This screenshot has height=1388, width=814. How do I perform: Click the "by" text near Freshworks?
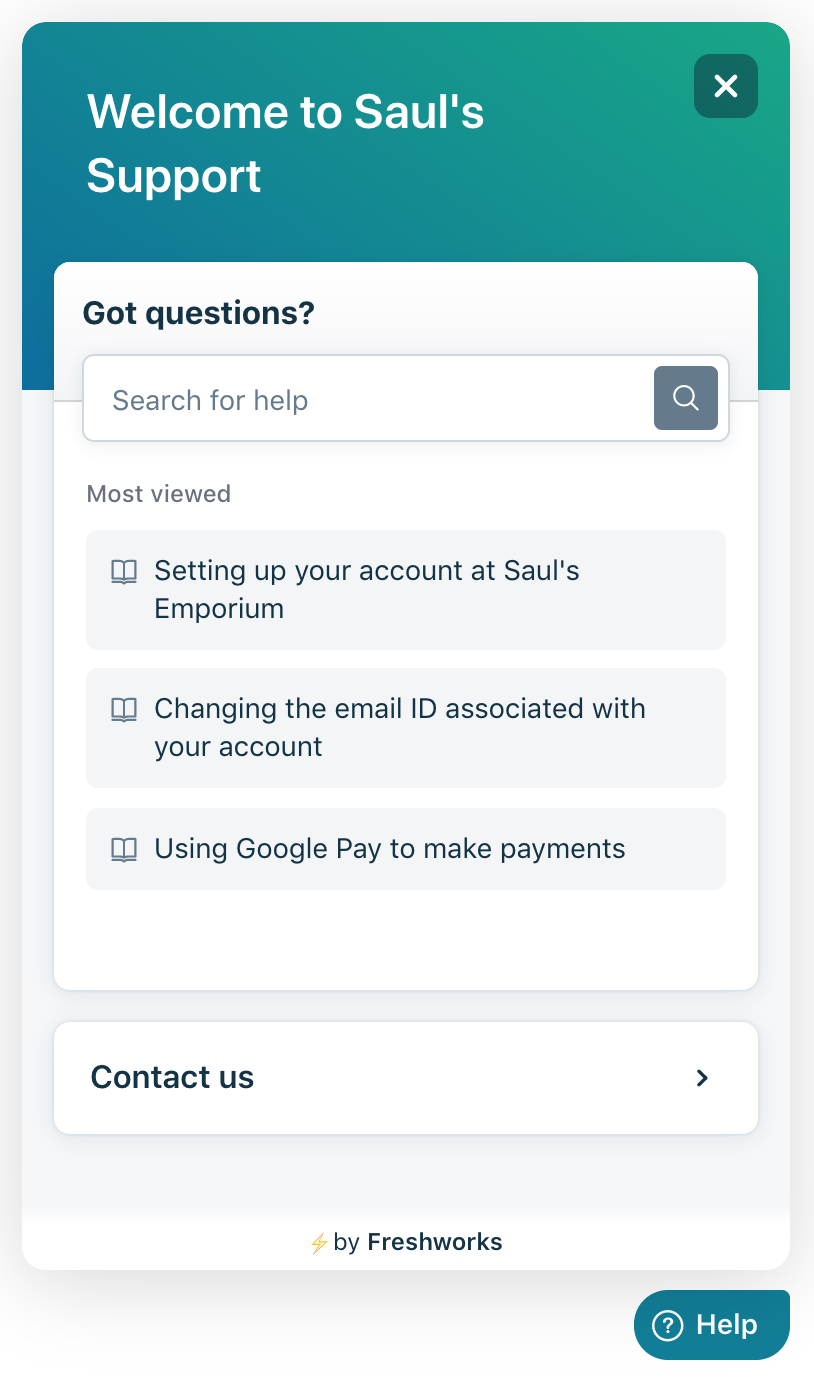[346, 1242]
